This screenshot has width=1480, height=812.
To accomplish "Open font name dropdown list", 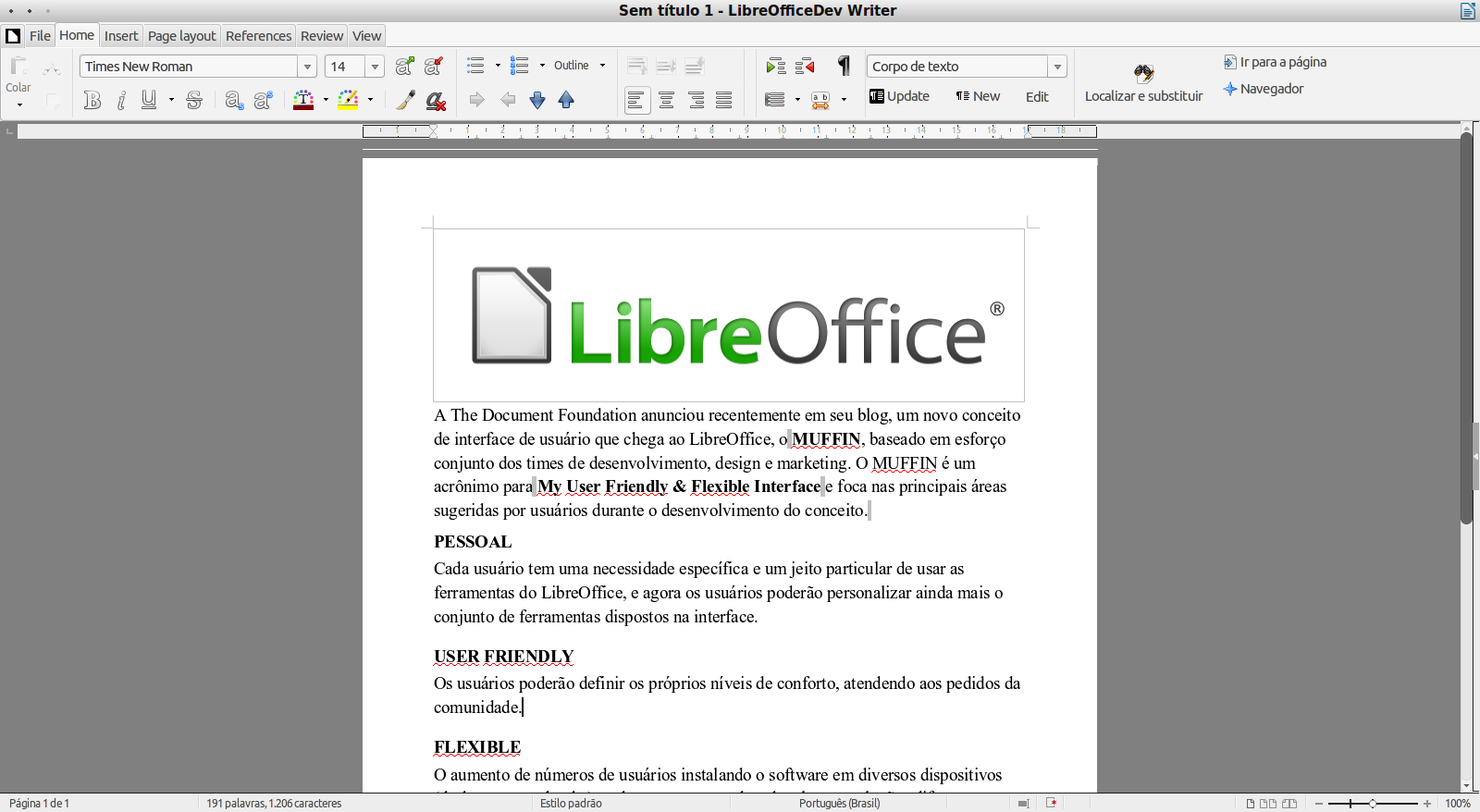I will point(307,67).
